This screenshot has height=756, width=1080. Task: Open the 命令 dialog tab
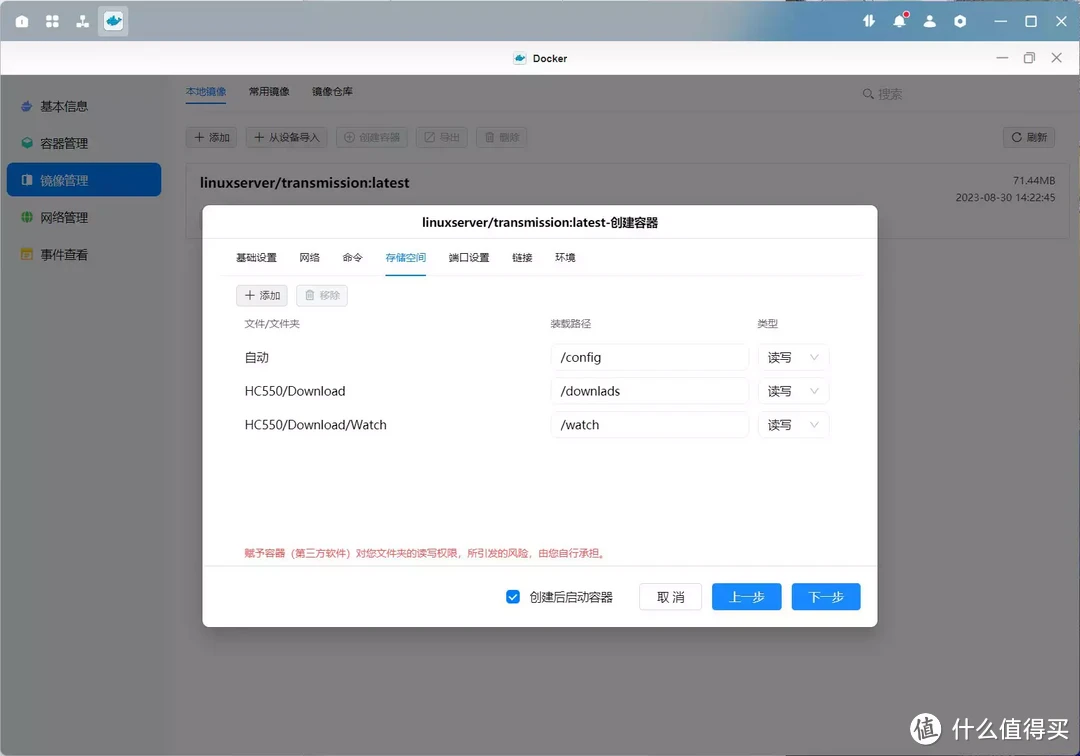click(x=352, y=258)
